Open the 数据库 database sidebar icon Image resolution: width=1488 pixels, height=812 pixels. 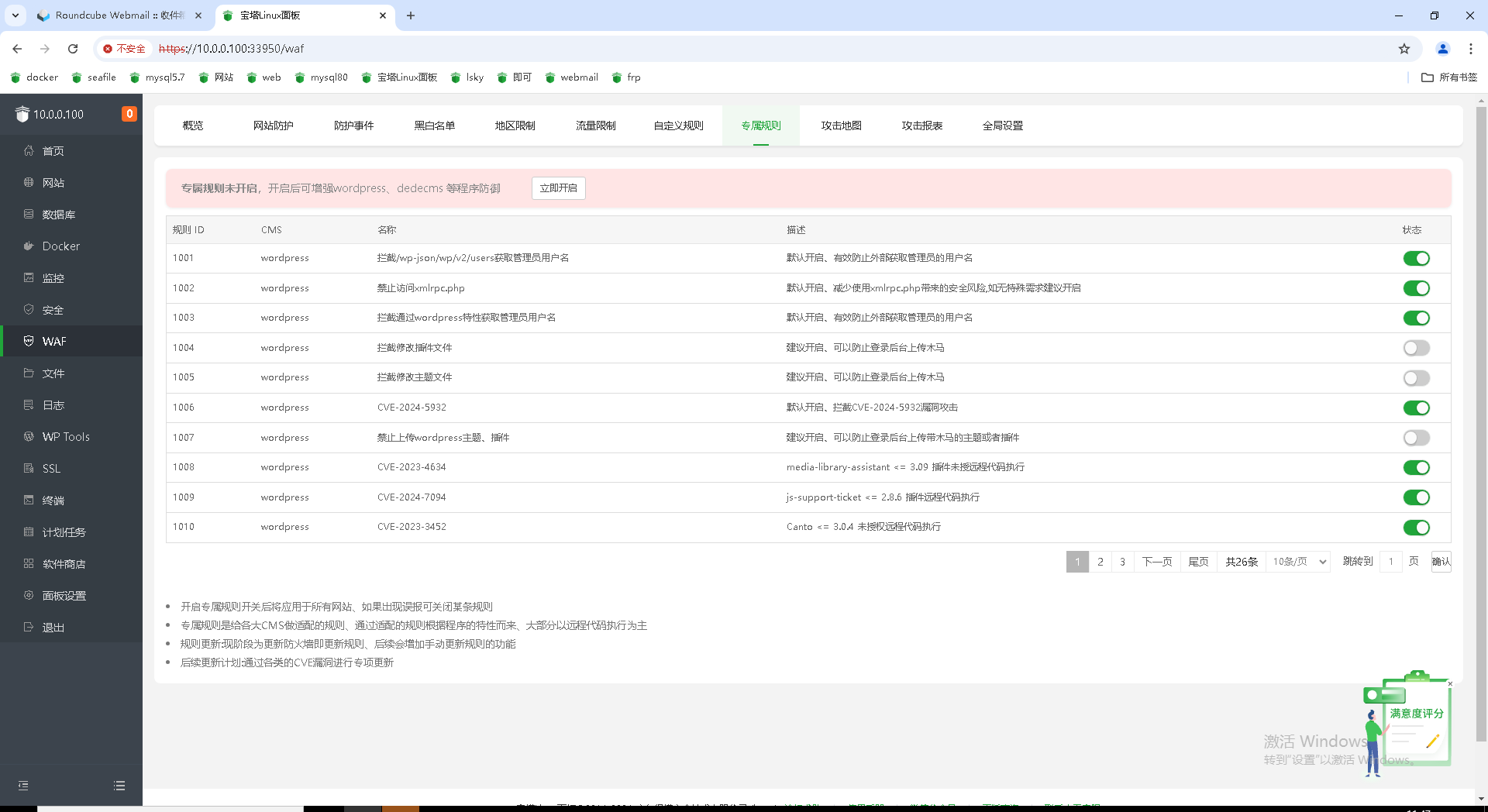tap(29, 215)
